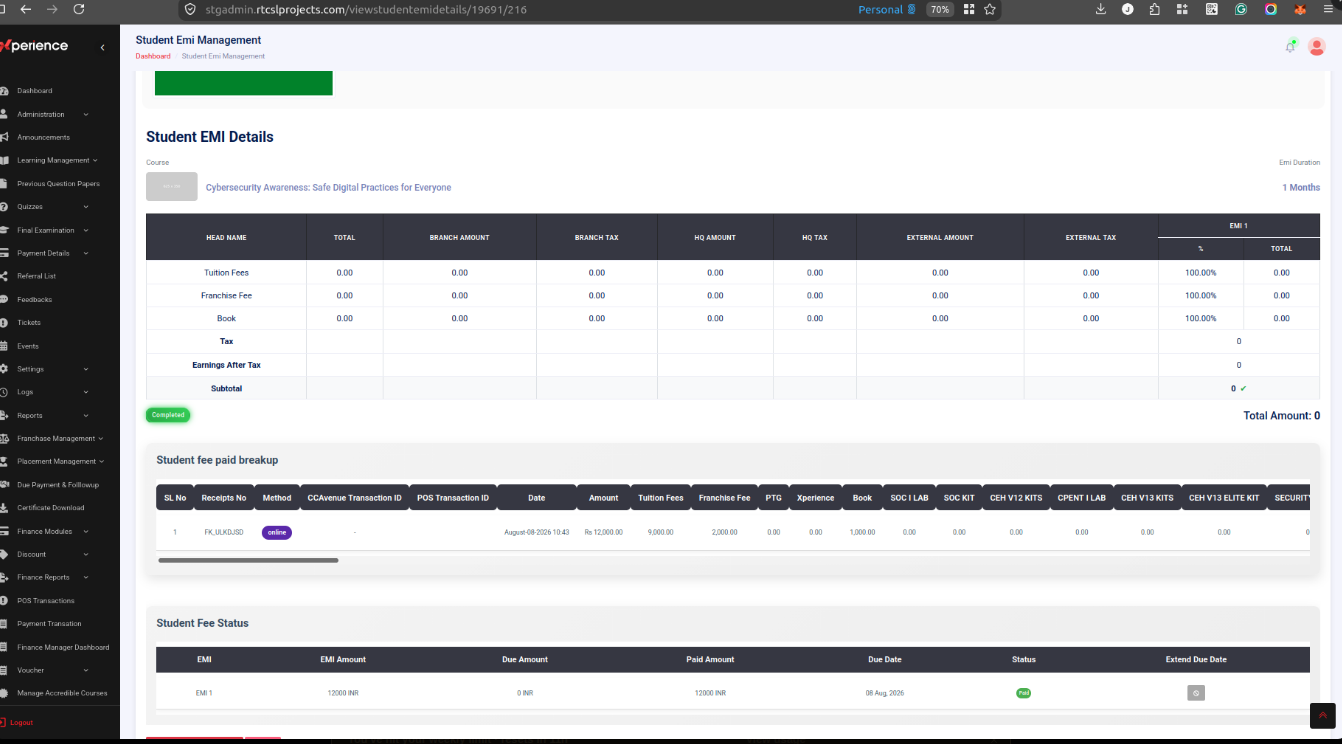
Task: Click the Dashboard gauge icon in sidebar
Action: [x=5, y=91]
